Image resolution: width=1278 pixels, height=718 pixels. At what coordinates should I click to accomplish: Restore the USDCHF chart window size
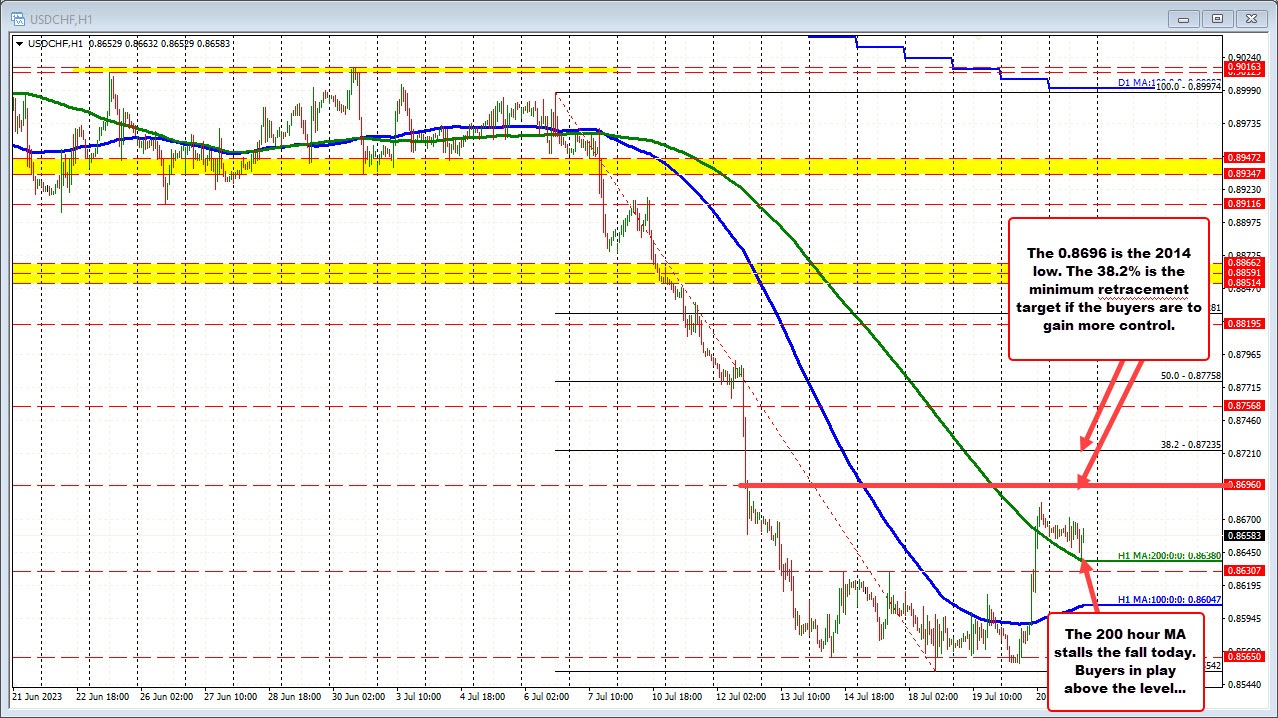pyautogui.click(x=1217, y=18)
